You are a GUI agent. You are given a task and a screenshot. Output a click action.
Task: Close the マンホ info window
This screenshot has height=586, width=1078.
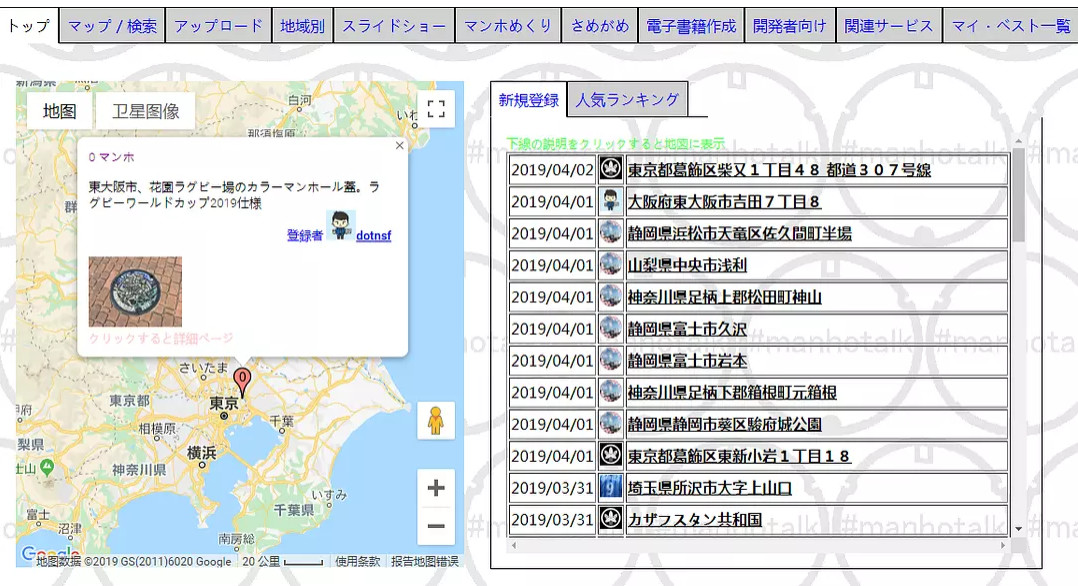tap(399, 146)
